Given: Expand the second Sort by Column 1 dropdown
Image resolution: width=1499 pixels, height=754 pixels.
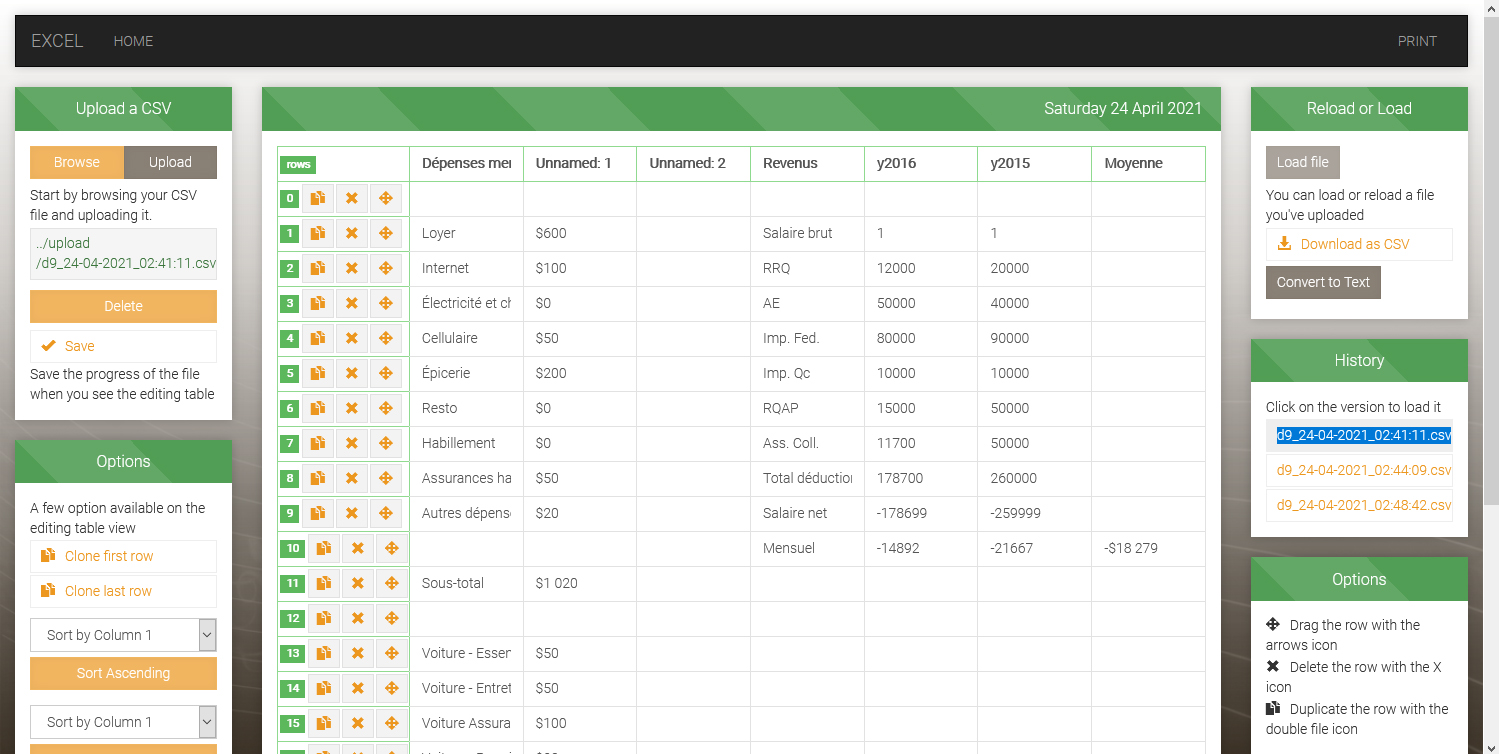Looking at the screenshot, I should pyautogui.click(x=123, y=722).
